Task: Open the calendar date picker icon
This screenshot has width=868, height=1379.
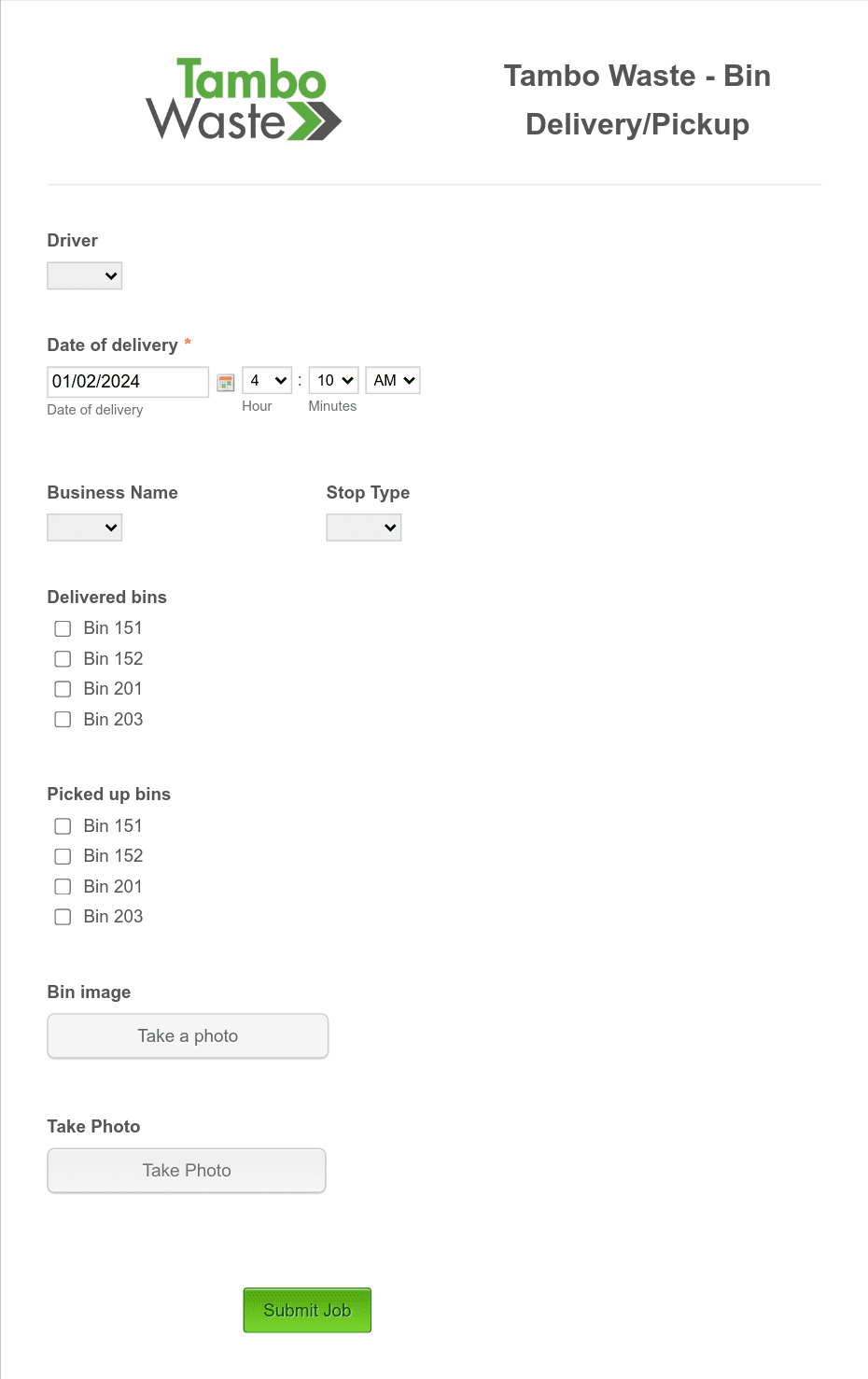Action: [x=225, y=382]
